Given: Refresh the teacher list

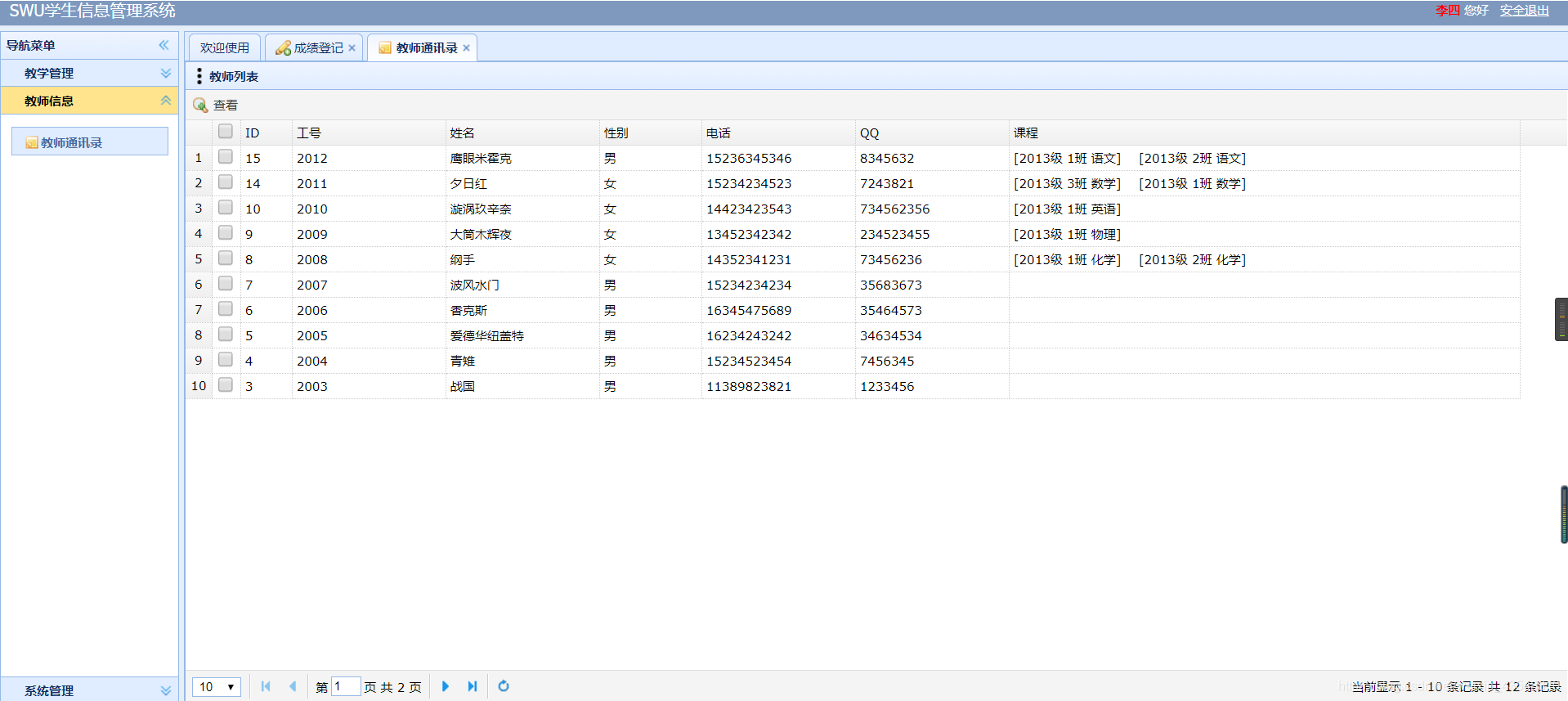Looking at the screenshot, I should click(504, 686).
